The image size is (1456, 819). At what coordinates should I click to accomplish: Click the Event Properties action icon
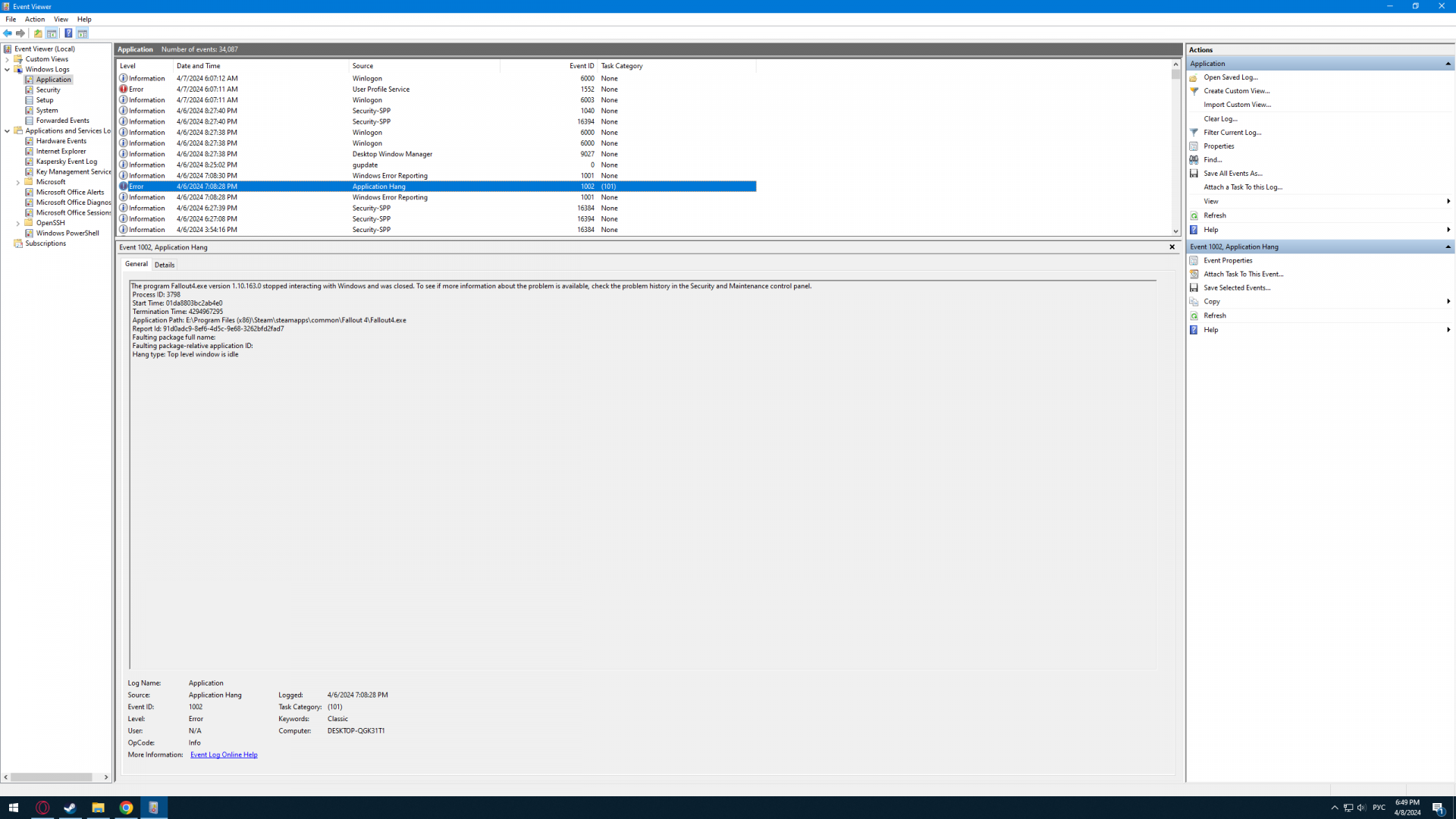click(x=1194, y=261)
